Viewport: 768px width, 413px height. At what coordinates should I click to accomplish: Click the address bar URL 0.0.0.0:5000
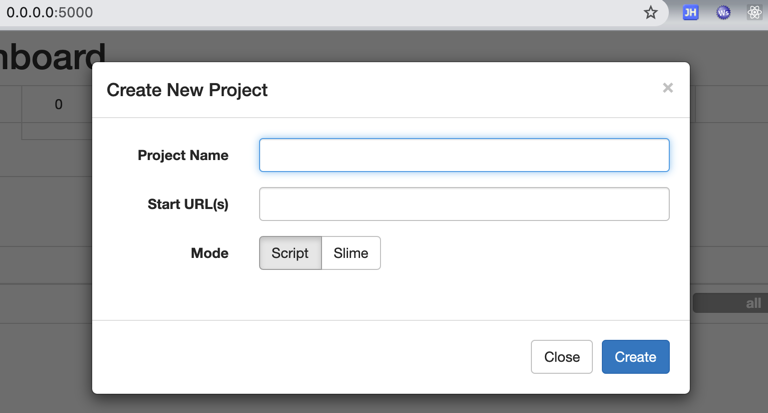[x=49, y=12]
